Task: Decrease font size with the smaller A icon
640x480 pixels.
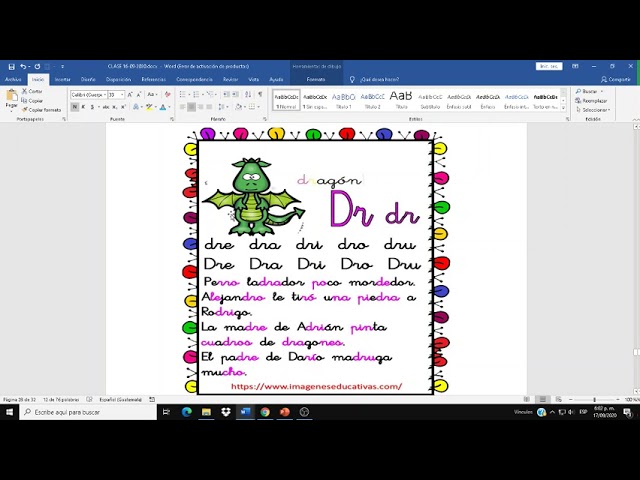Action: pos(139,95)
